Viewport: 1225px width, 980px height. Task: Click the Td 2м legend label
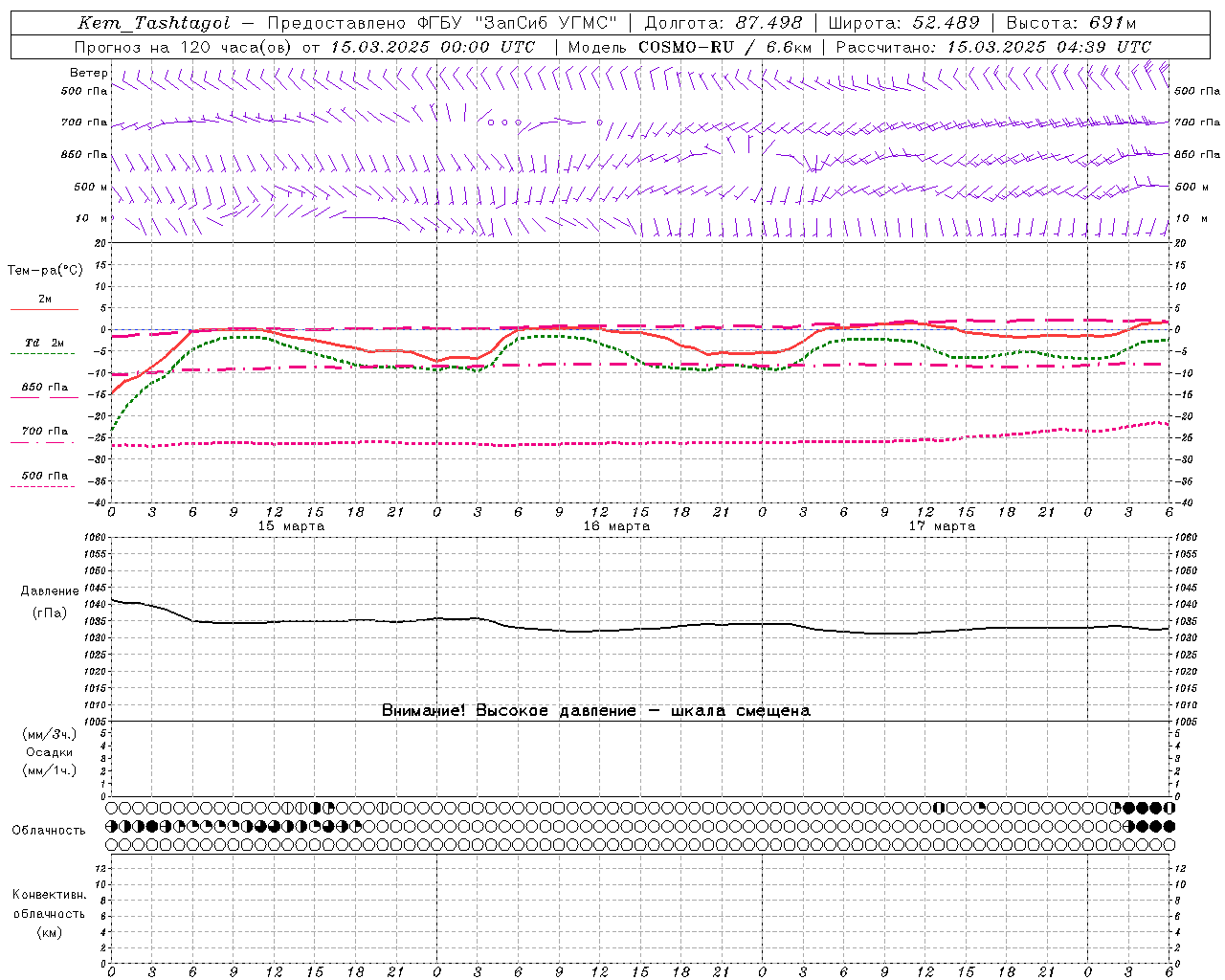click(x=45, y=343)
